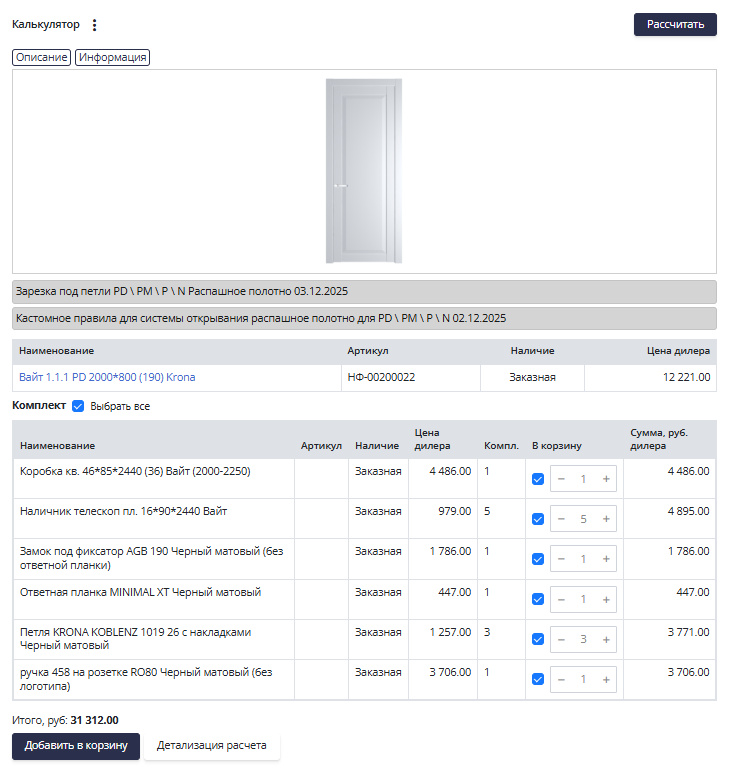729x771 pixels.
Task: Increase quantity for Коробка кв. item
Action: click(x=606, y=479)
